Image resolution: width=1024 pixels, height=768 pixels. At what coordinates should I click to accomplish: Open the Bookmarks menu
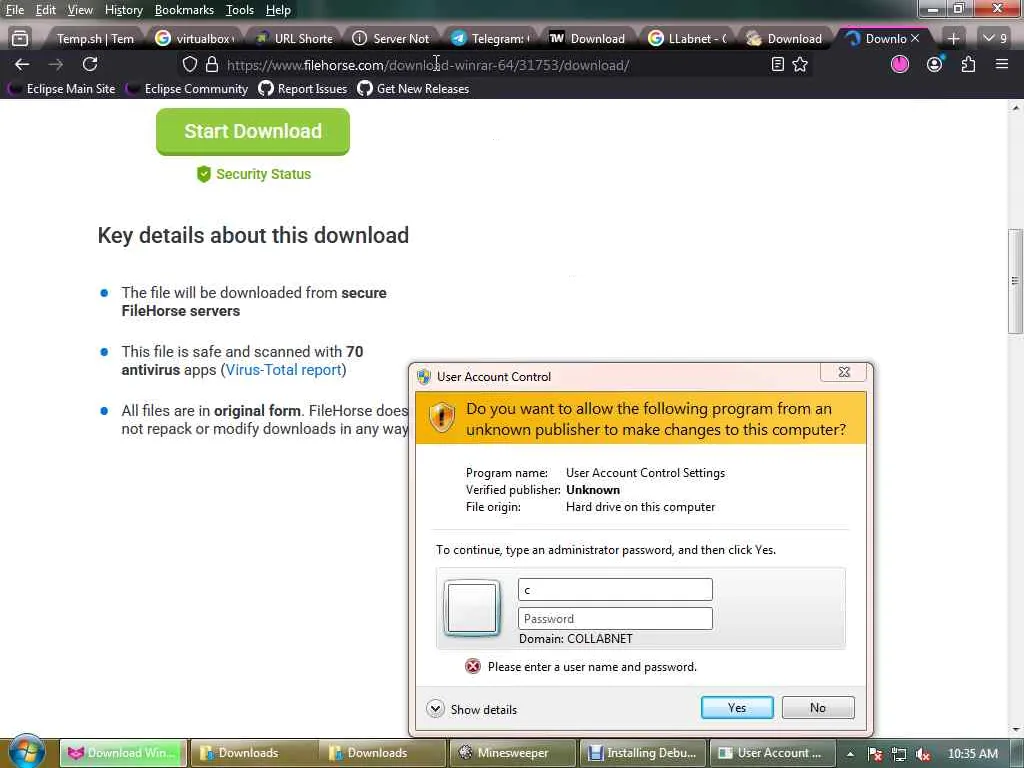pos(184,10)
